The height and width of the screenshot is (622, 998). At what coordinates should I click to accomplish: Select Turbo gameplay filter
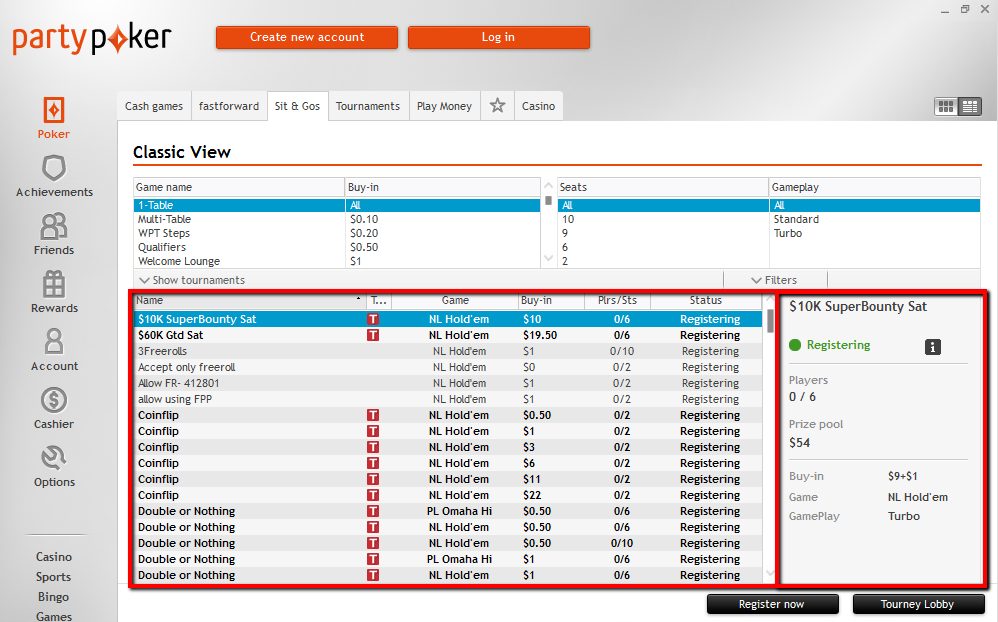(875, 233)
